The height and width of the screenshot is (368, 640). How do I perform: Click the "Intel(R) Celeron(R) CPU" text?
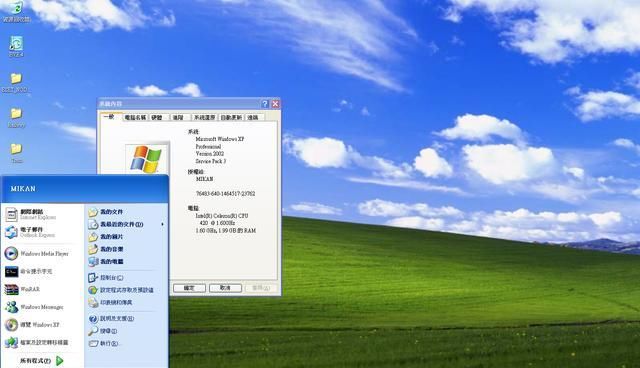222,216
